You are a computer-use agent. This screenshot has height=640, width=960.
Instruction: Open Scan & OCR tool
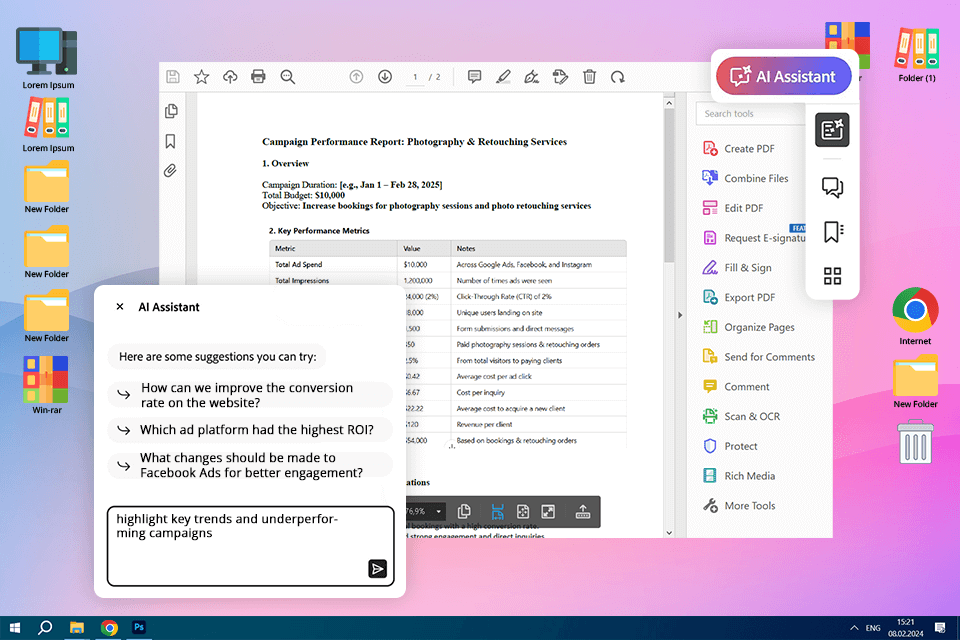pos(741,416)
